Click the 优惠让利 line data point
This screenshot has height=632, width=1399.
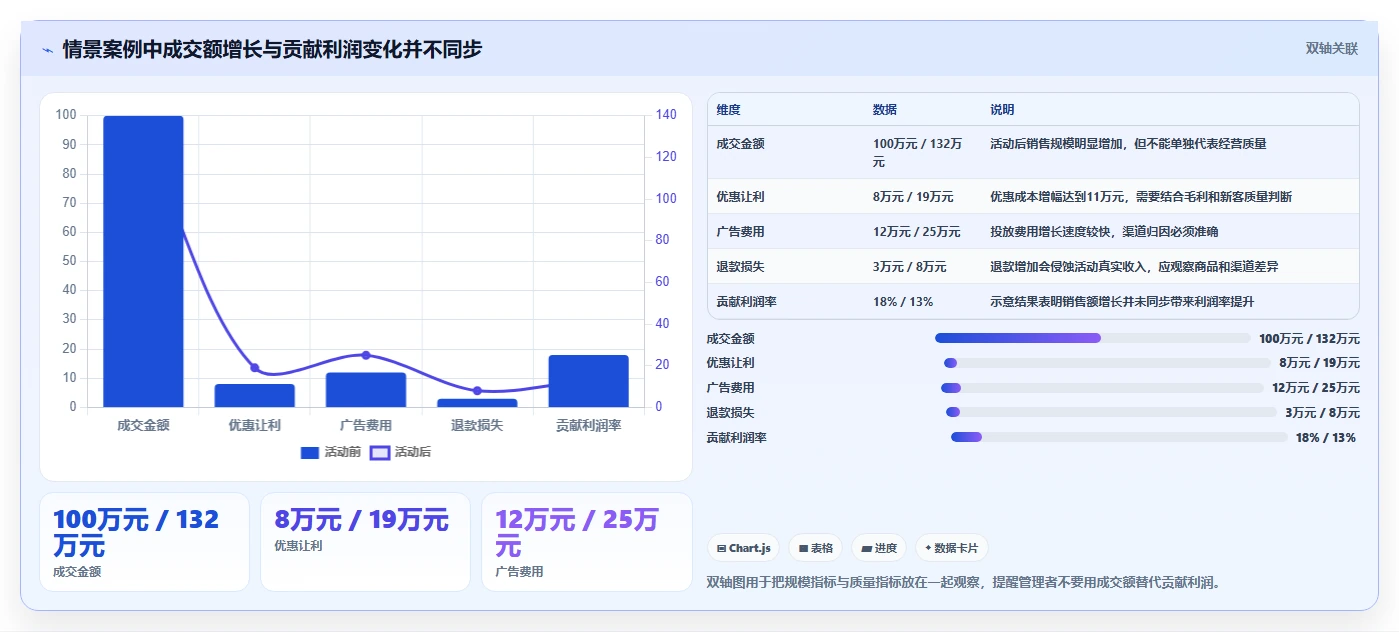tap(254, 368)
